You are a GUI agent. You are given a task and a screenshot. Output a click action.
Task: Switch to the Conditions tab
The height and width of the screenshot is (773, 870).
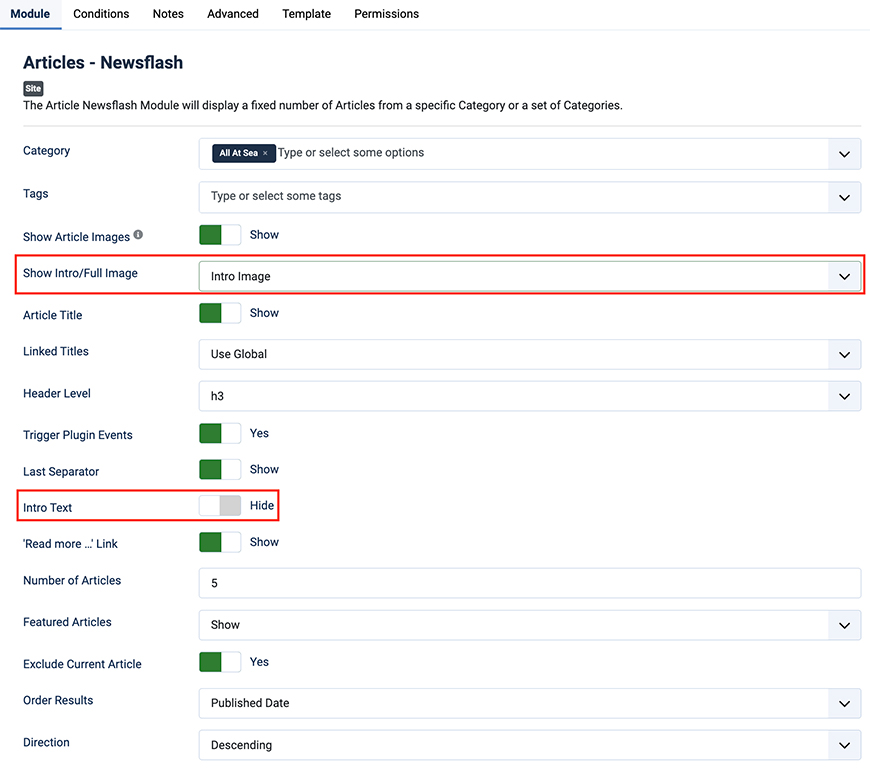tap(101, 14)
